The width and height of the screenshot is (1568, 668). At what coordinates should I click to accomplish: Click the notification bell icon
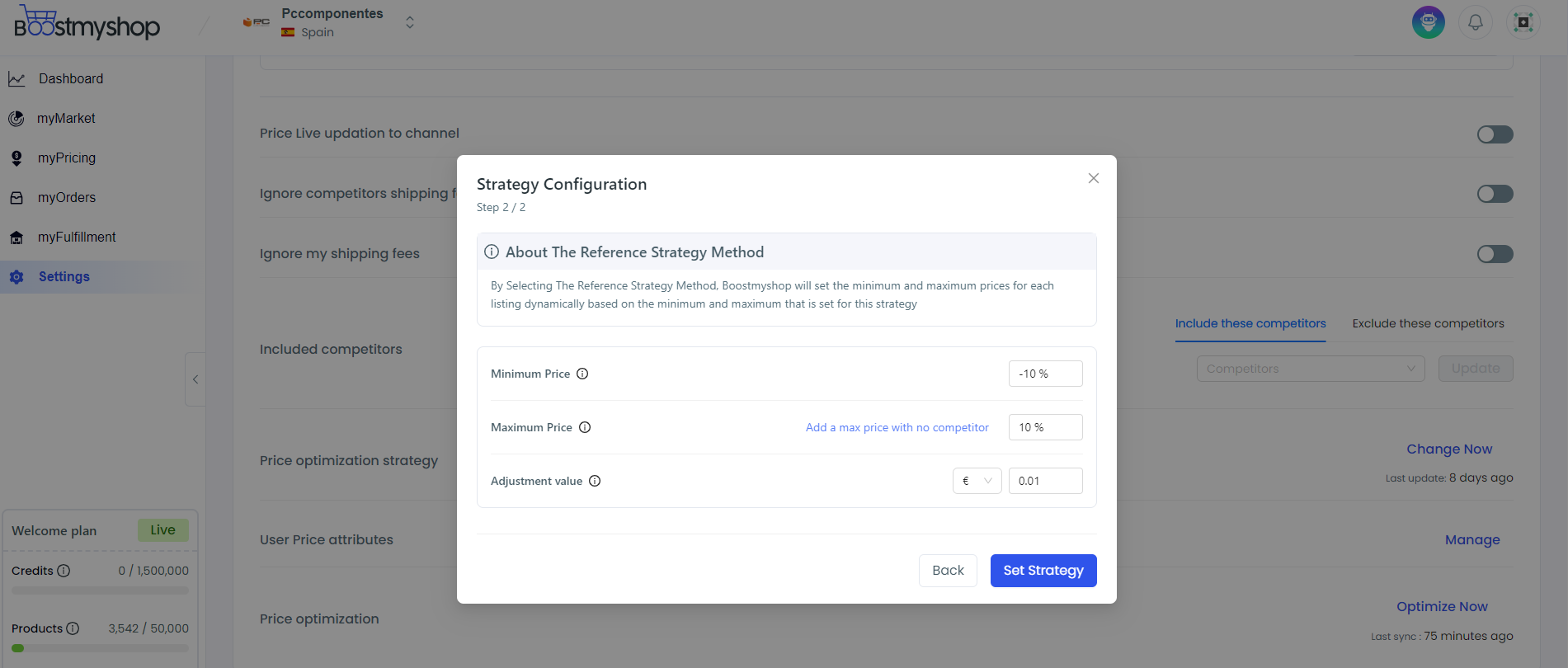tap(1476, 22)
